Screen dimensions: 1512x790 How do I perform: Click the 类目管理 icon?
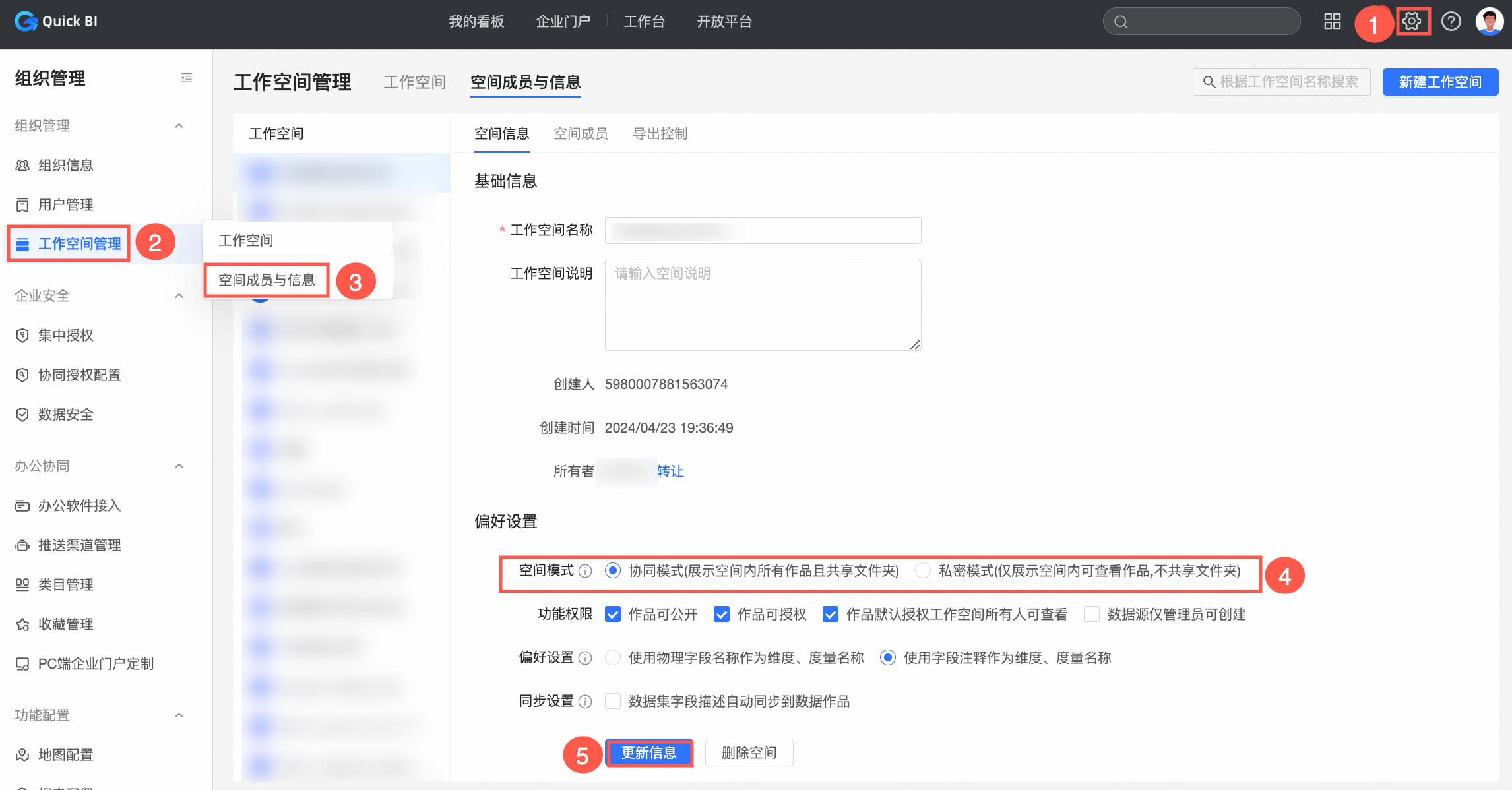coord(22,585)
